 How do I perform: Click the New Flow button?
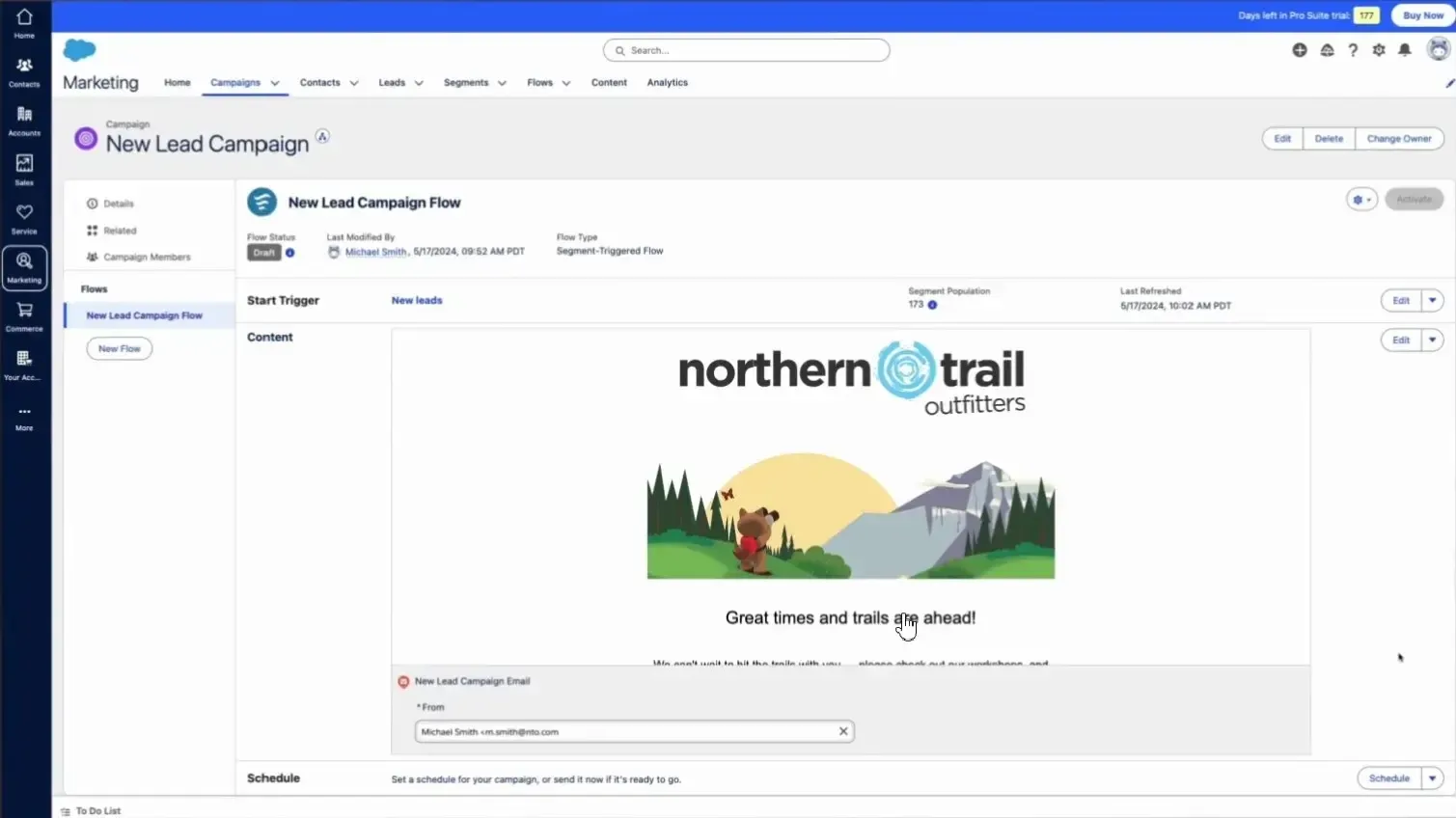tap(120, 348)
